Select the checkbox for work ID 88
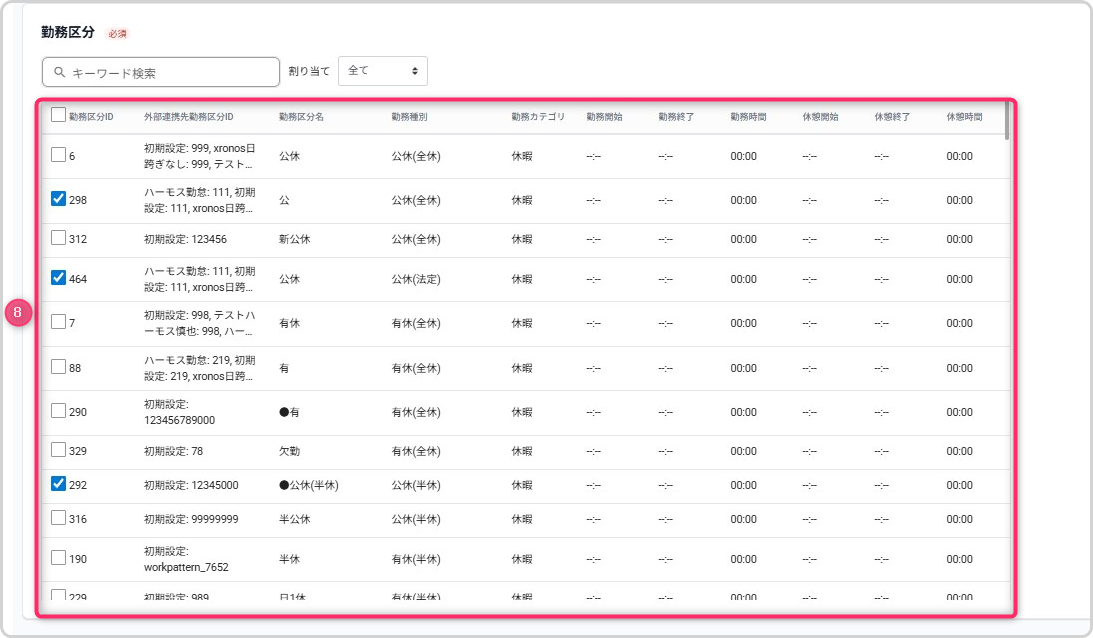 58,367
